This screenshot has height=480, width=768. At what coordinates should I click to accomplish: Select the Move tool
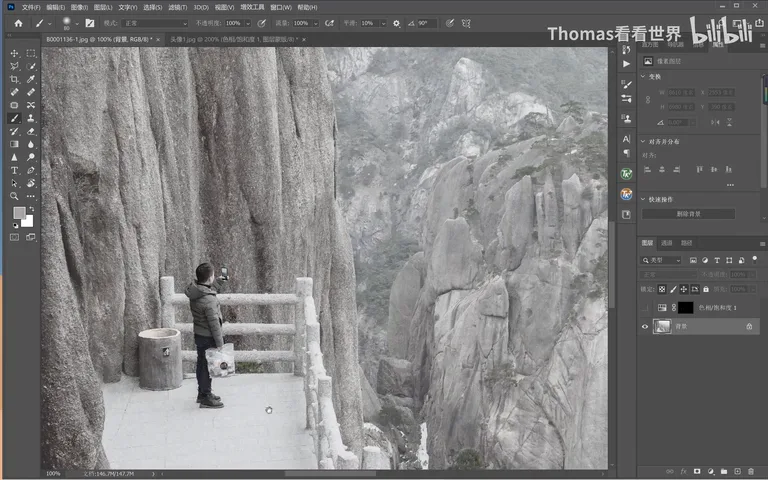pos(14,53)
